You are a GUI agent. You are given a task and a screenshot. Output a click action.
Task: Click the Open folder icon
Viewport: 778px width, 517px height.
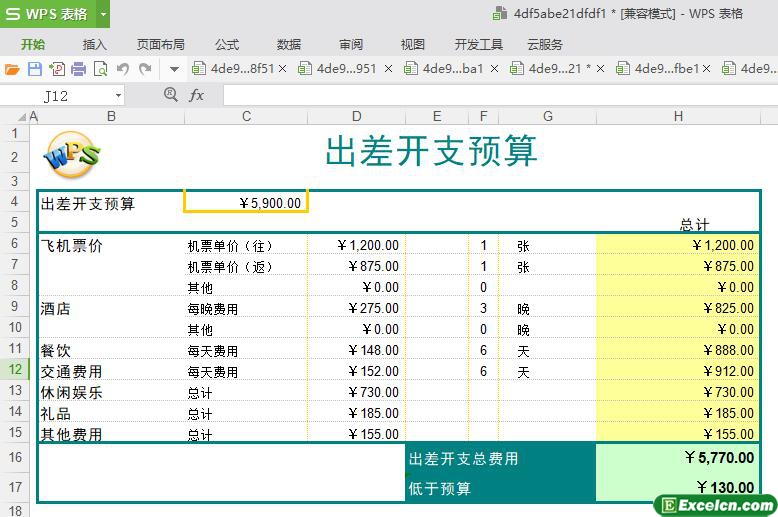tap(12, 69)
